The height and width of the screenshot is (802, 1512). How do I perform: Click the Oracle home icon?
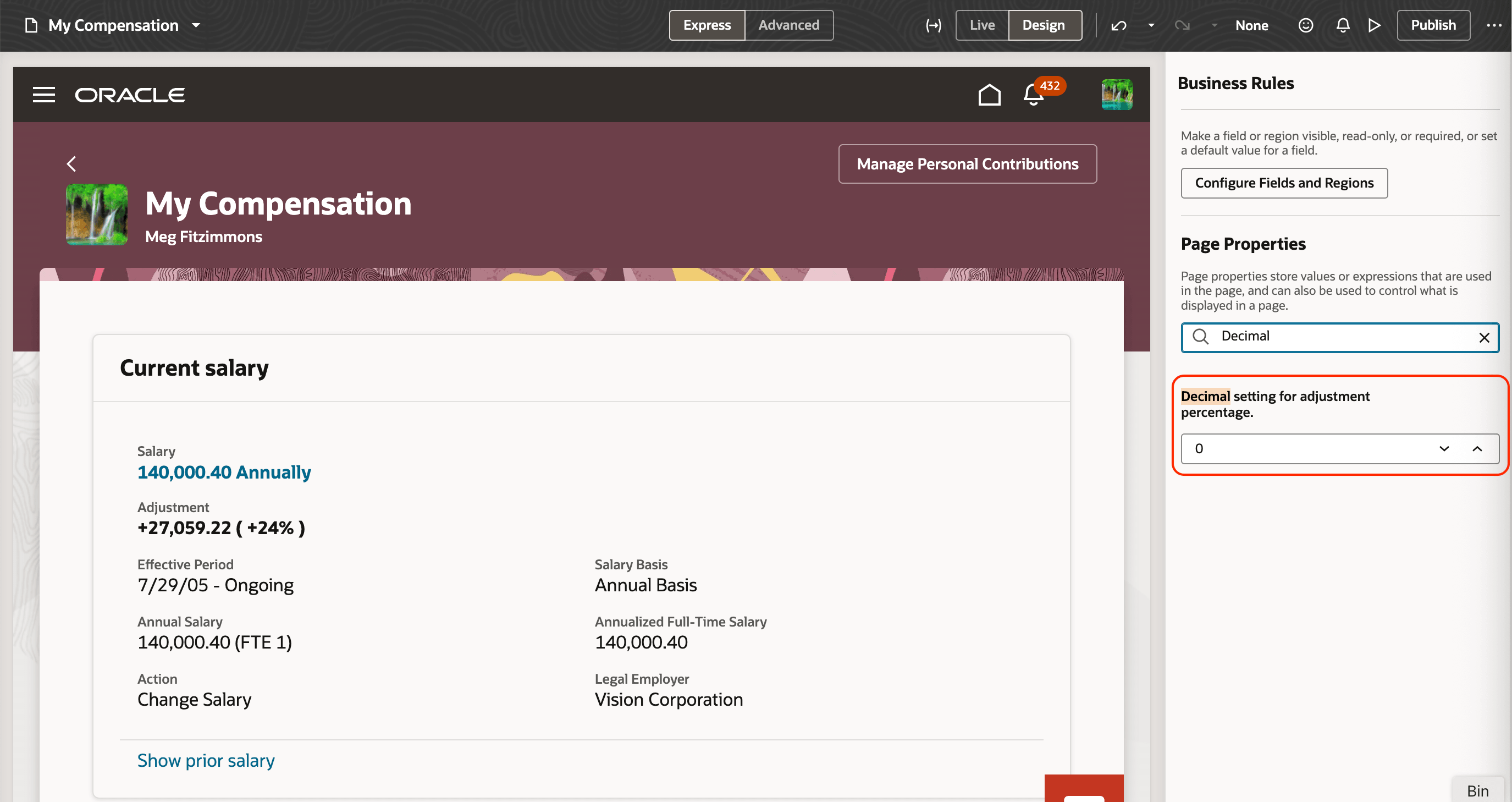989,95
